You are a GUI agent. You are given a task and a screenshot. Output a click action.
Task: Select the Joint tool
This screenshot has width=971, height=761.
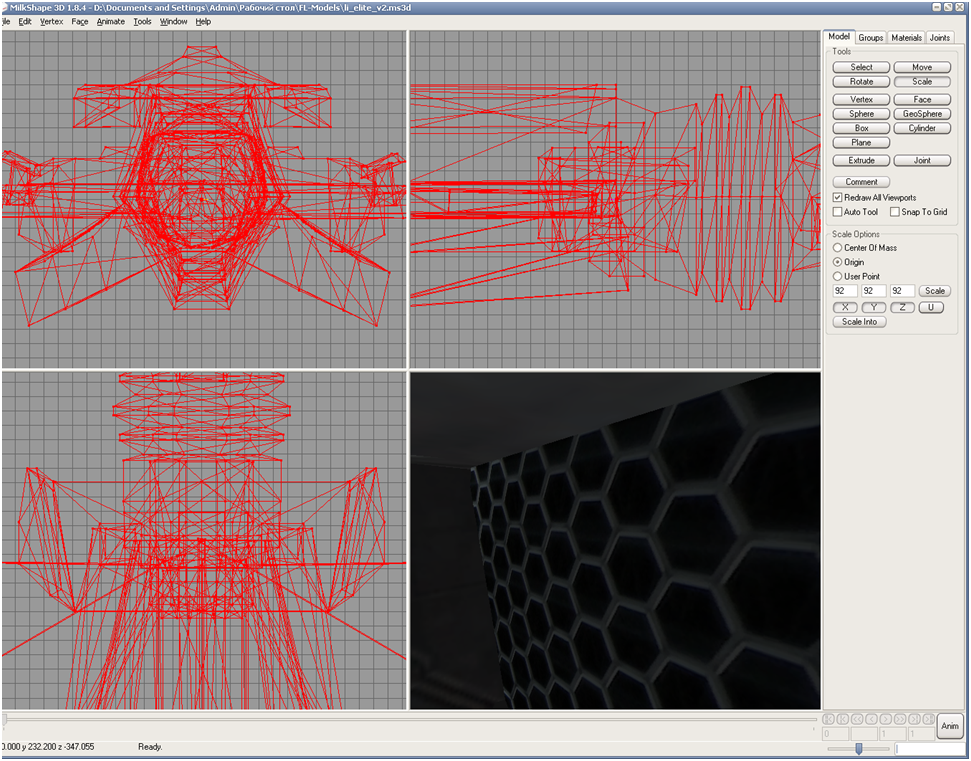pyautogui.click(x=922, y=160)
